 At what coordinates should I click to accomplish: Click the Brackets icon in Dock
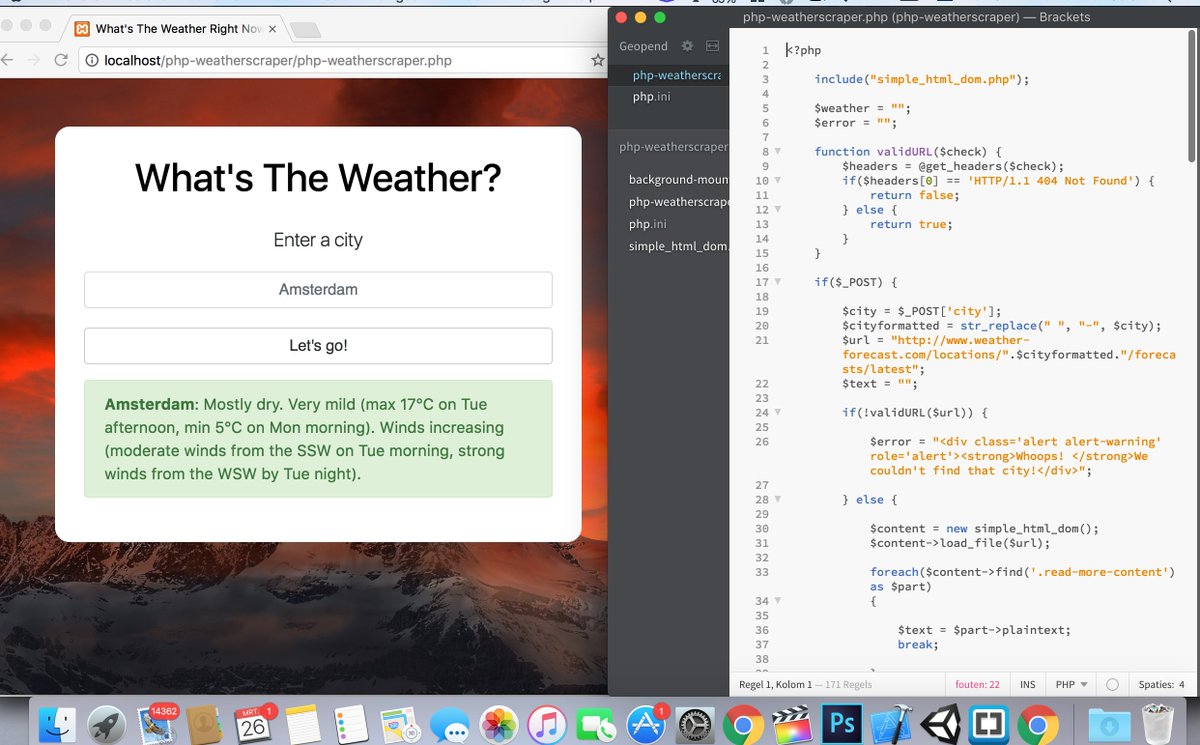[x=989, y=724]
